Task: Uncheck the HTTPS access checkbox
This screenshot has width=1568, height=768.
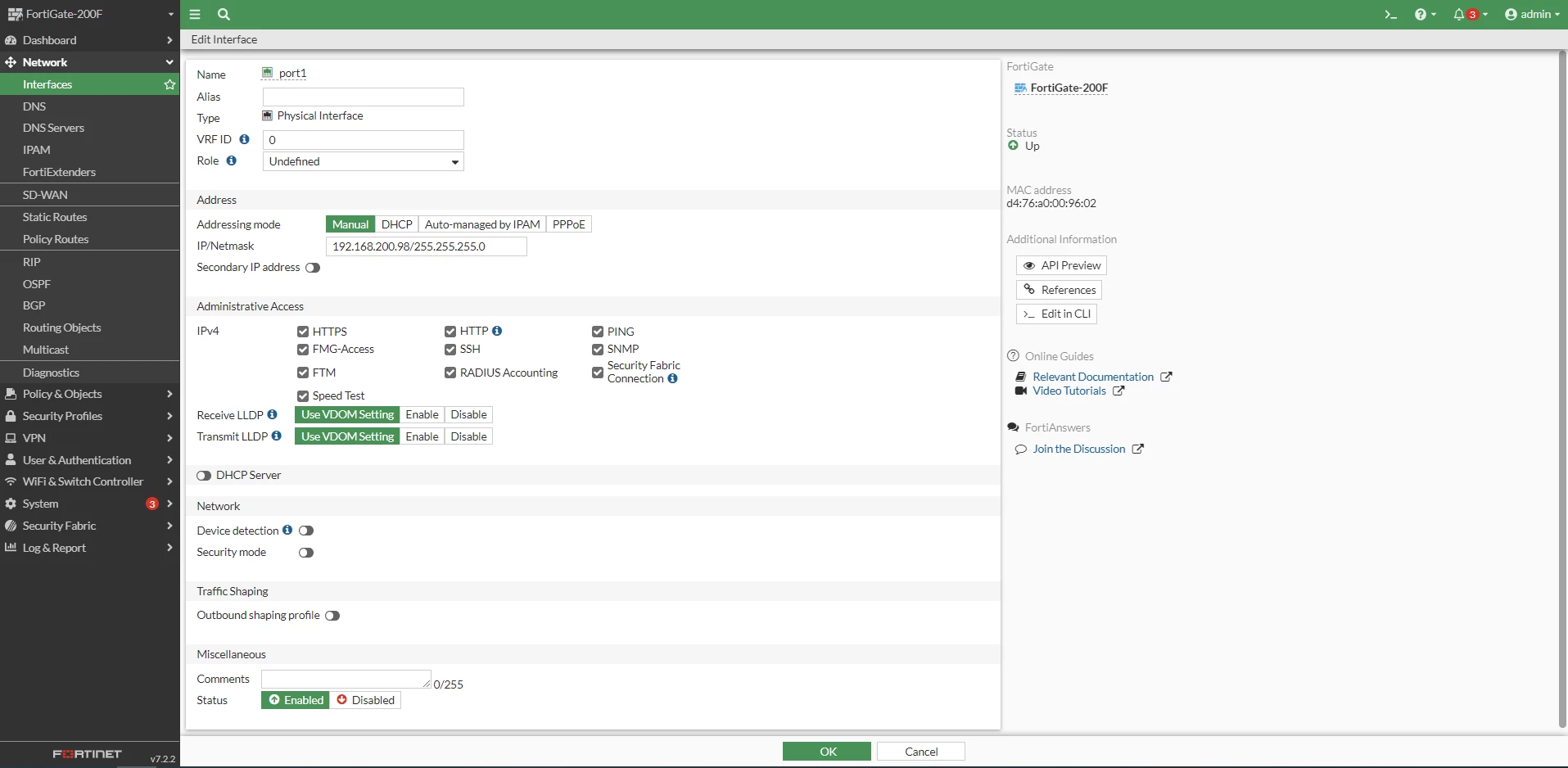Action: [303, 332]
